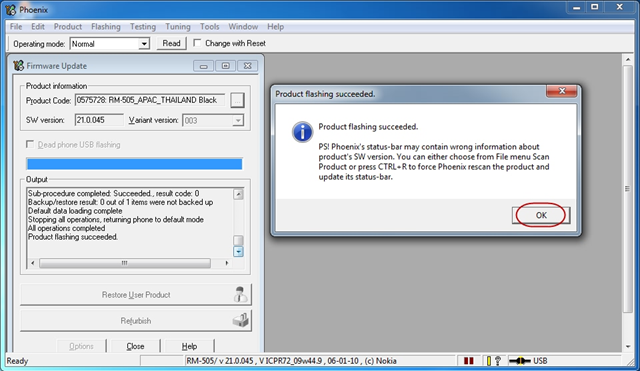Click 'Sub-procedure completed' output line
The height and width of the screenshot is (371, 640).
click(114, 193)
